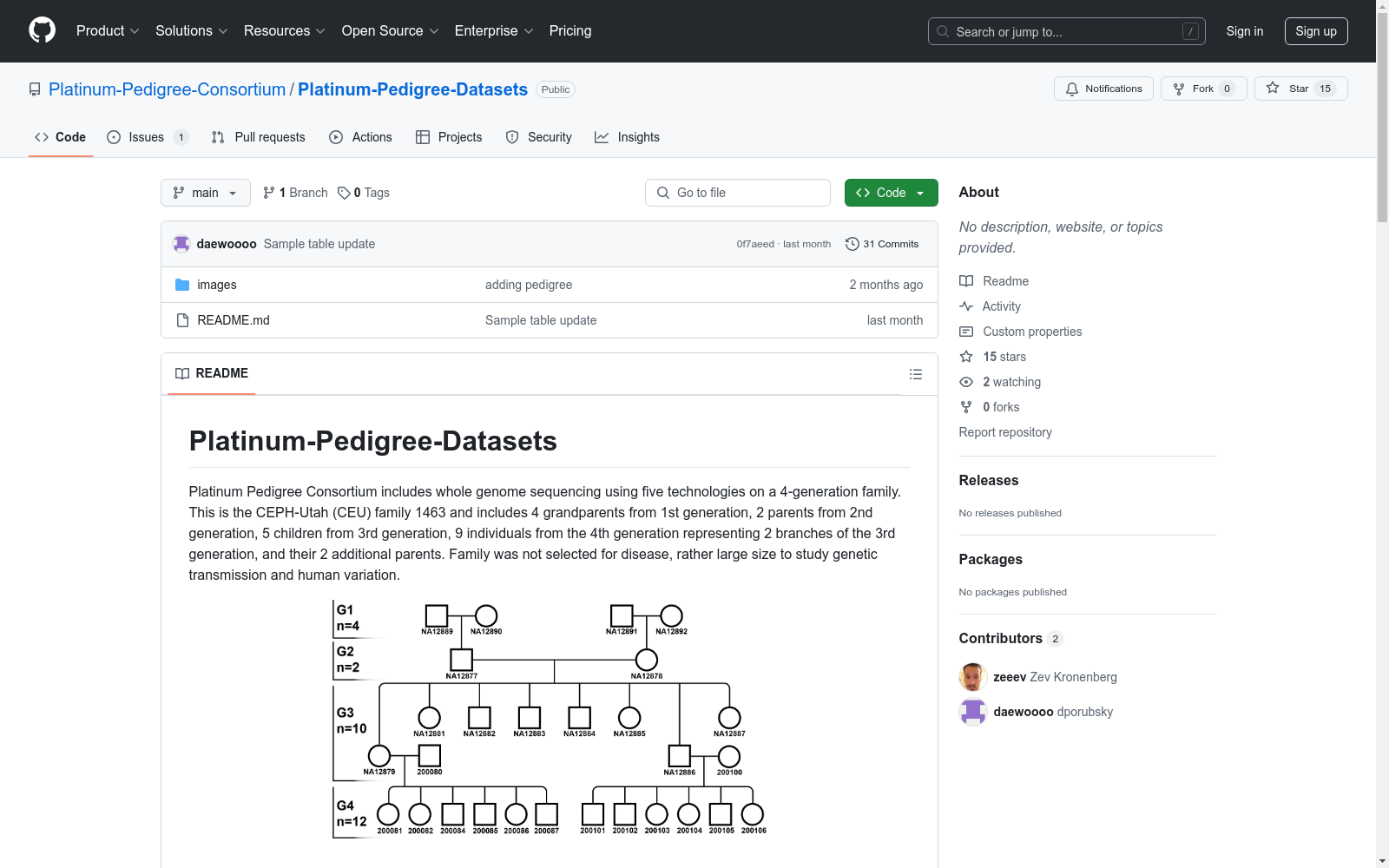This screenshot has width=1389, height=868.
Task: Focus the 'Search or jump to' field
Action: [x=1067, y=31]
